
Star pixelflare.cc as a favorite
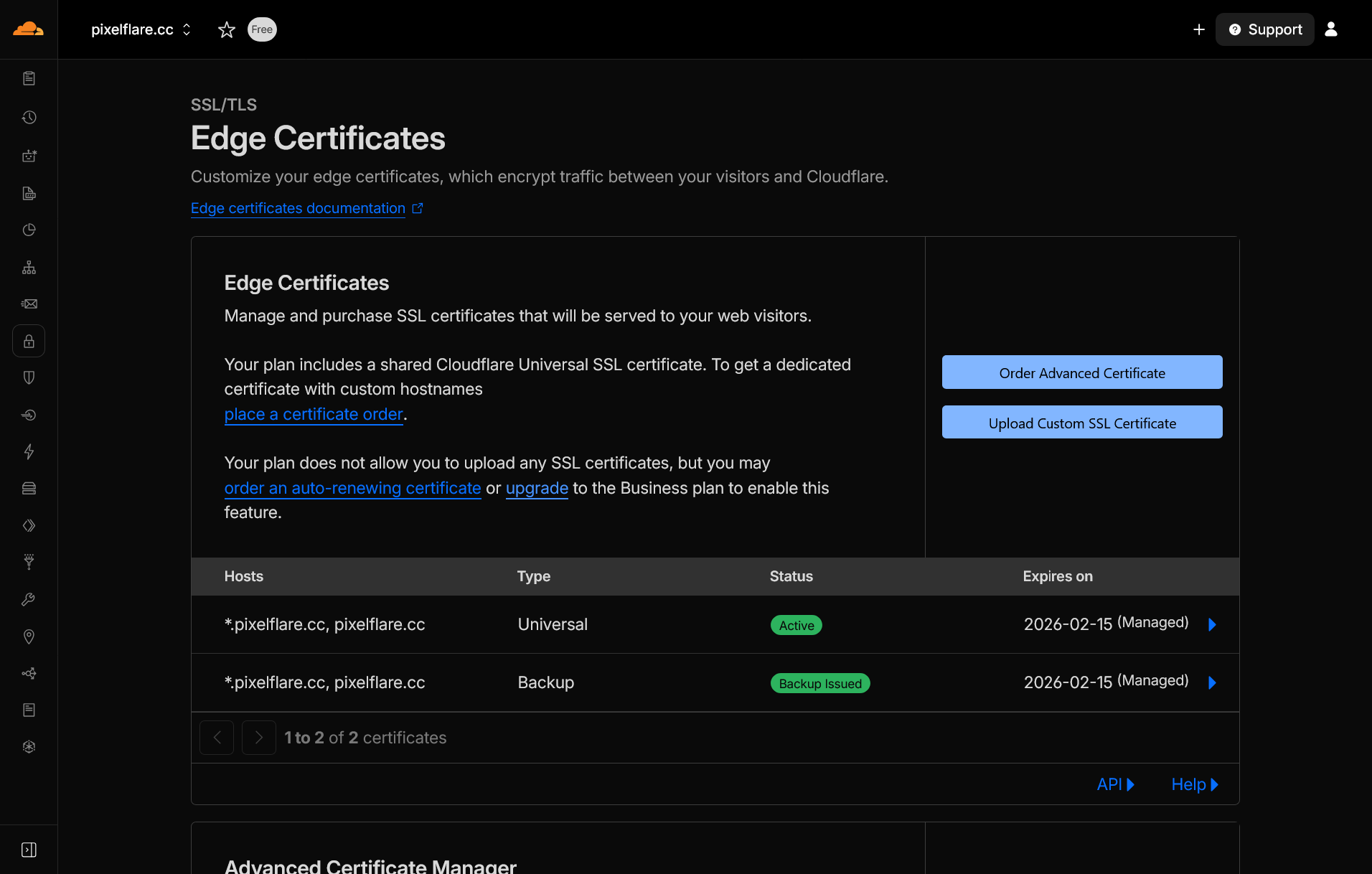[x=226, y=29]
